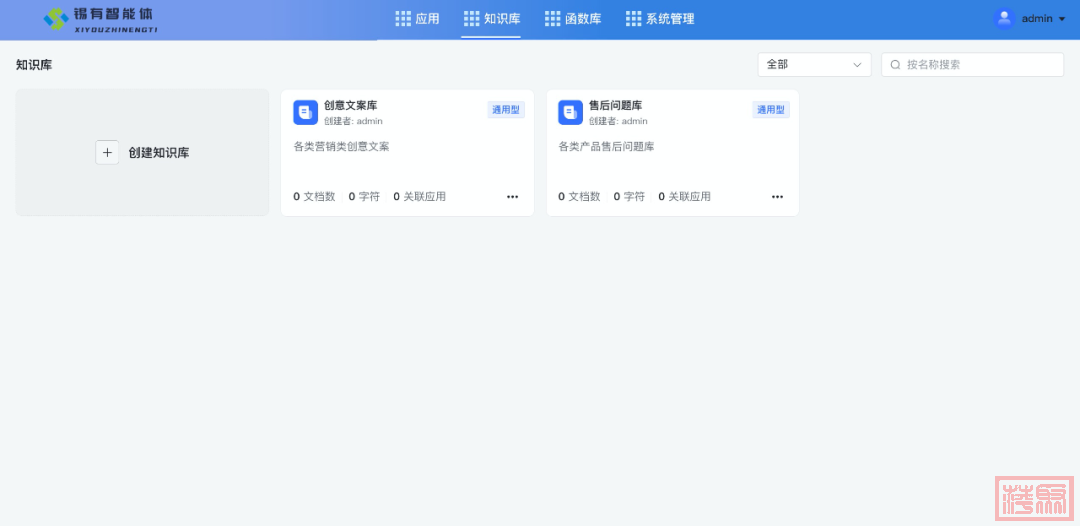
Task: Open the 售后问题库 knowledge base title
Action: tap(615, 105)
